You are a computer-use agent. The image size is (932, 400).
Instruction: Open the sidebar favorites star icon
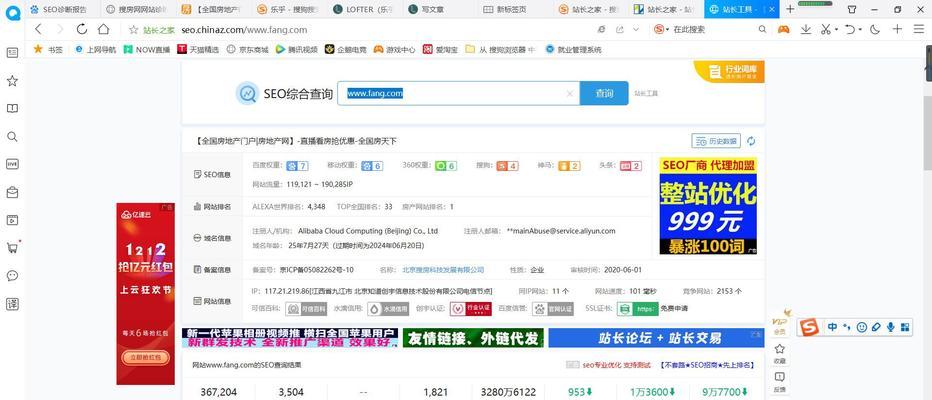tap(12, 81)
